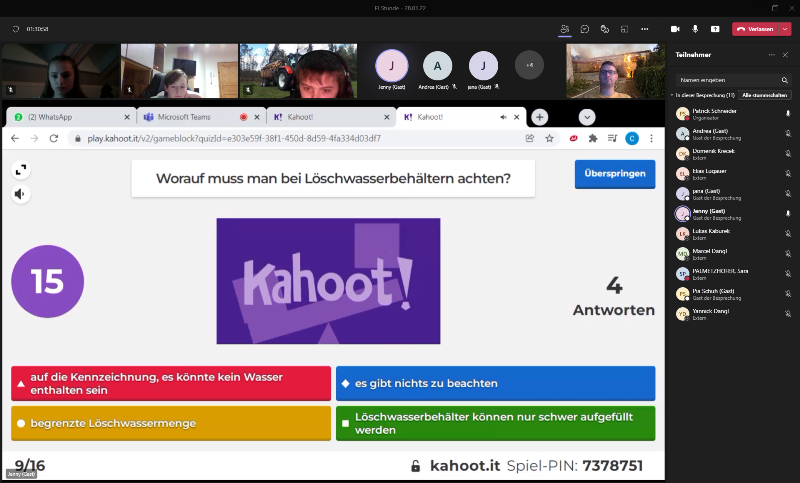Enter Kahoot fullscreen mode

pyautogui.click(x=21, y=170)
